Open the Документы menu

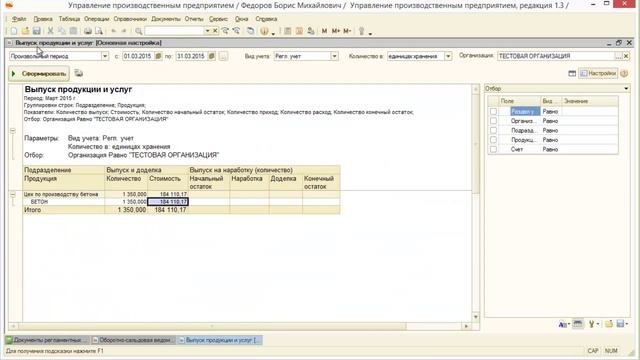165,19
